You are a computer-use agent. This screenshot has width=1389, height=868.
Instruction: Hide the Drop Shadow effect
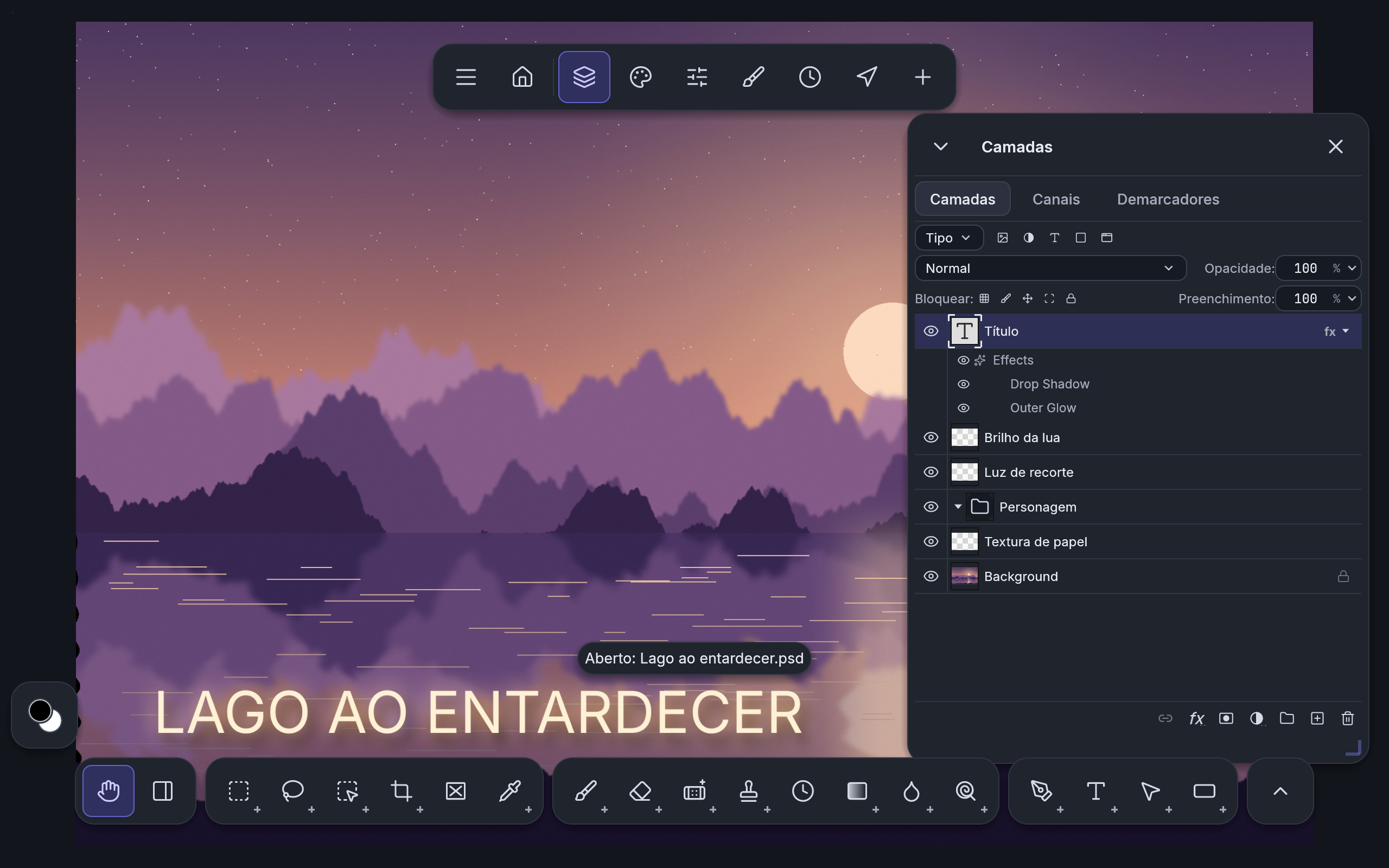tap(964, 384)
